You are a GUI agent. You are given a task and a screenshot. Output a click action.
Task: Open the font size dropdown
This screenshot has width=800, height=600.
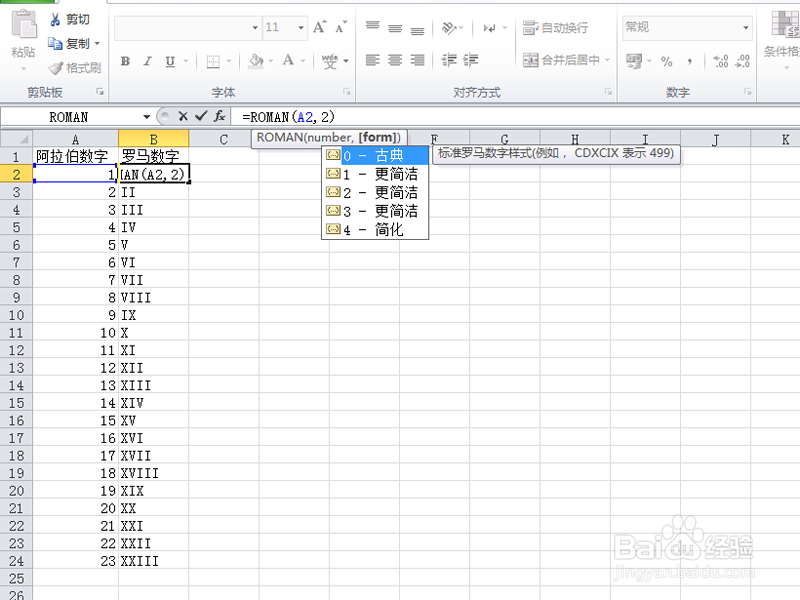click(x=301, y=28)
